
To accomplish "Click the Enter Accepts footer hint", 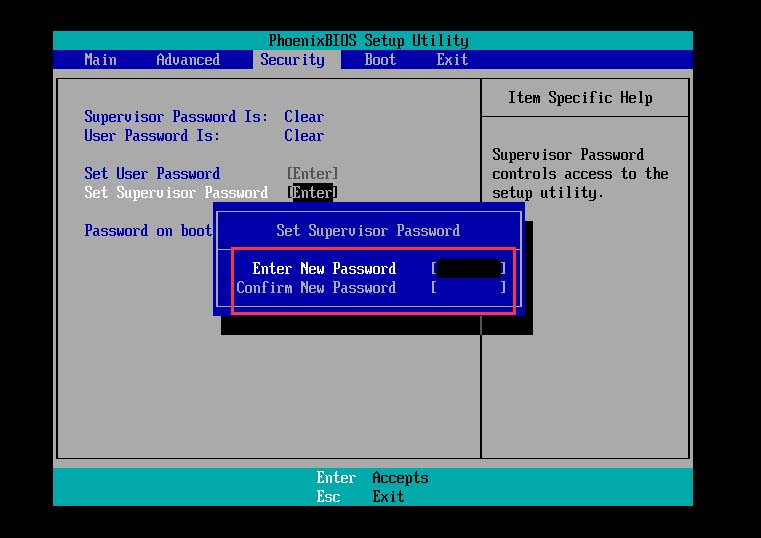I will click(372, 478).
